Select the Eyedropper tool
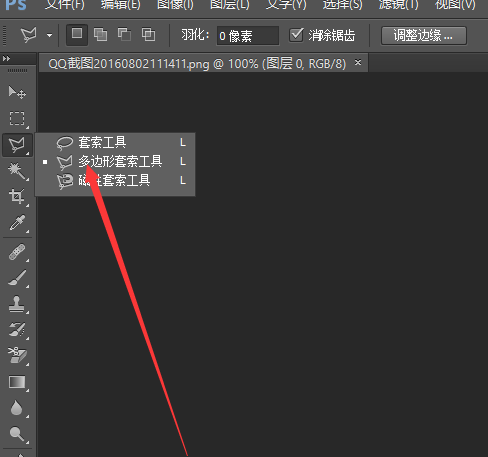This screenshot has width=488, height=457. [17, 223]
